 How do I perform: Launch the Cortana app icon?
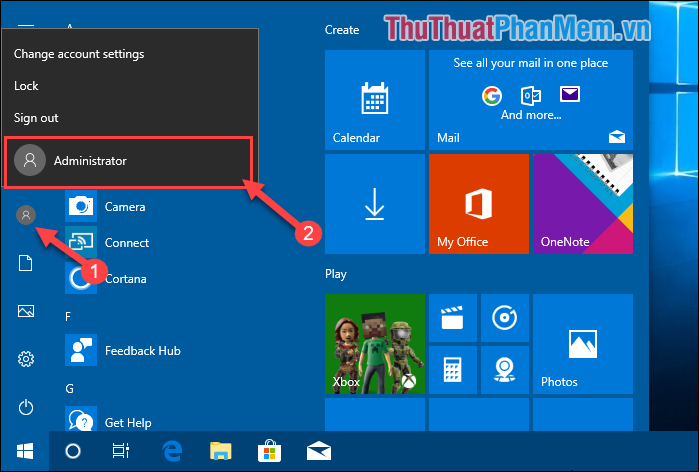click(81, 278)
